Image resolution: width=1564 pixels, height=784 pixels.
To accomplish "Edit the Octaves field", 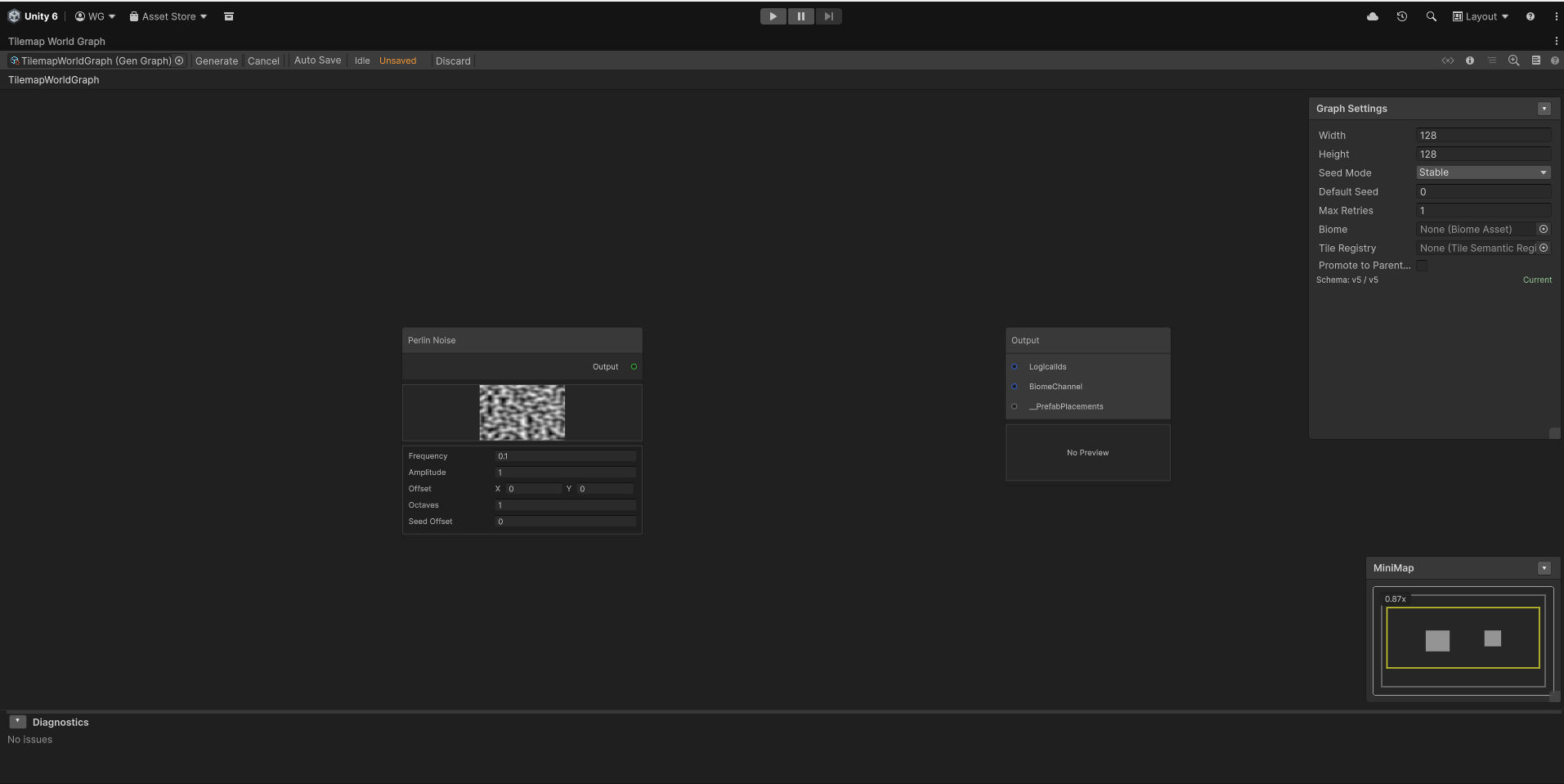I will pos(566,505).
